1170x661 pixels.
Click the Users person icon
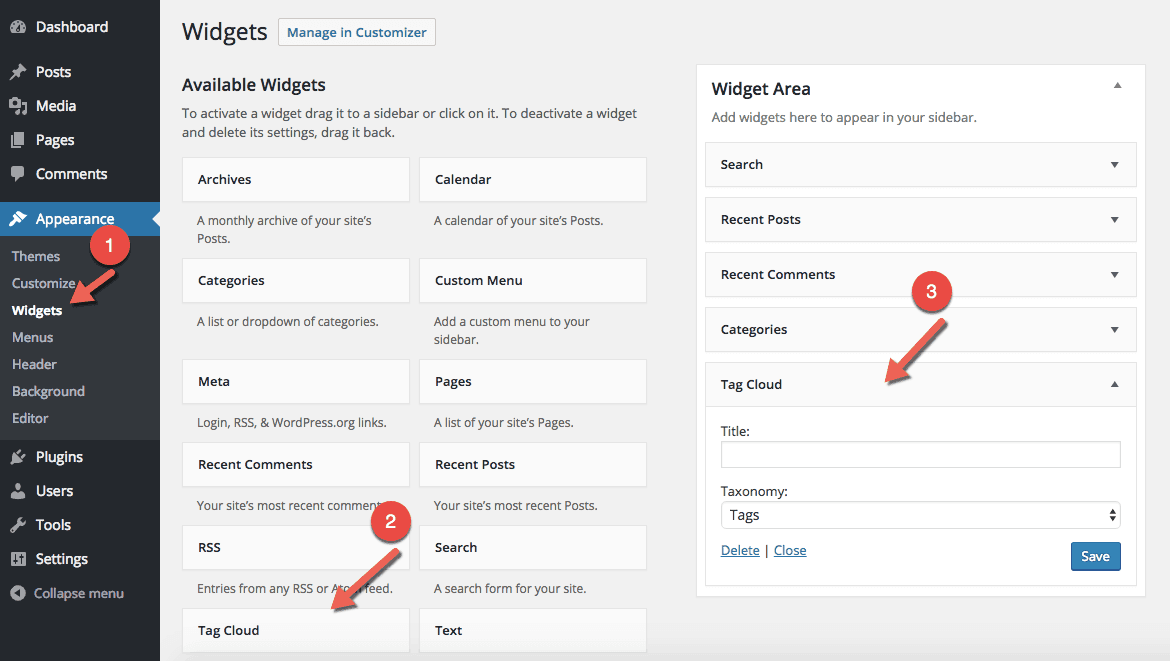tap(18, 491)
